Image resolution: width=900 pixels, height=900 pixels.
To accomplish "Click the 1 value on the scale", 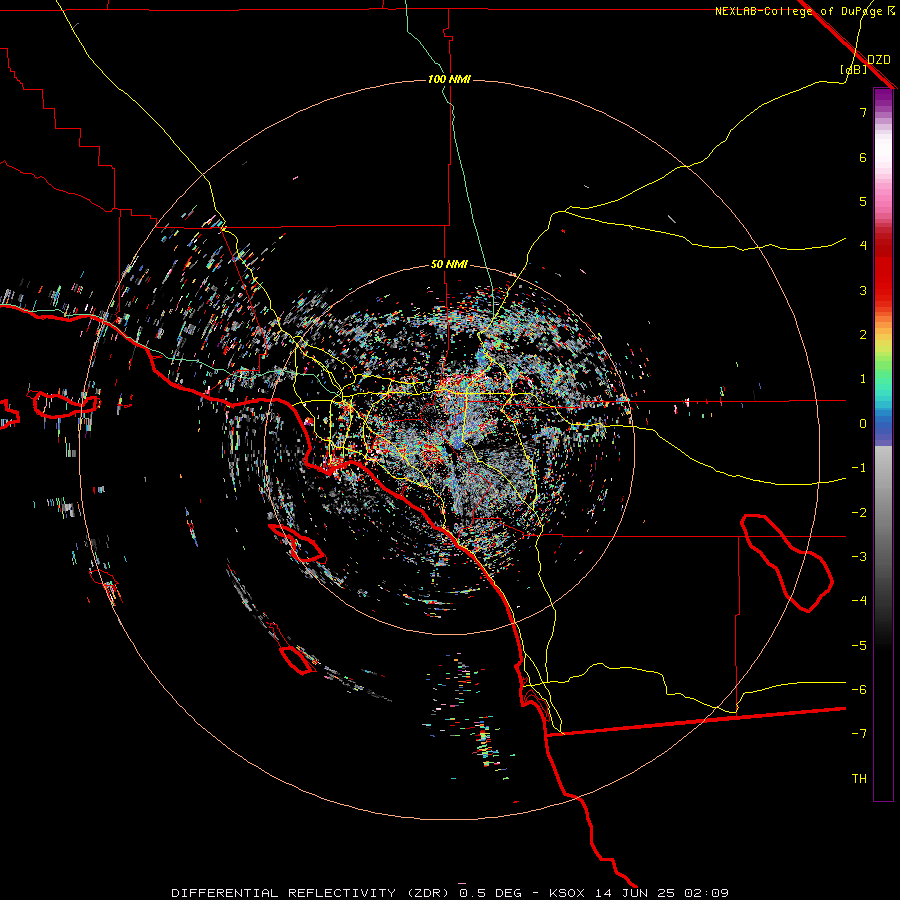I will click(x=863, y=379).
